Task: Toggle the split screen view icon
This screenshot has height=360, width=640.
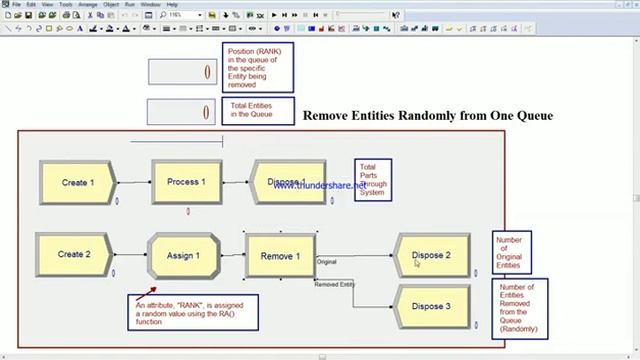Action: point(149,15)
